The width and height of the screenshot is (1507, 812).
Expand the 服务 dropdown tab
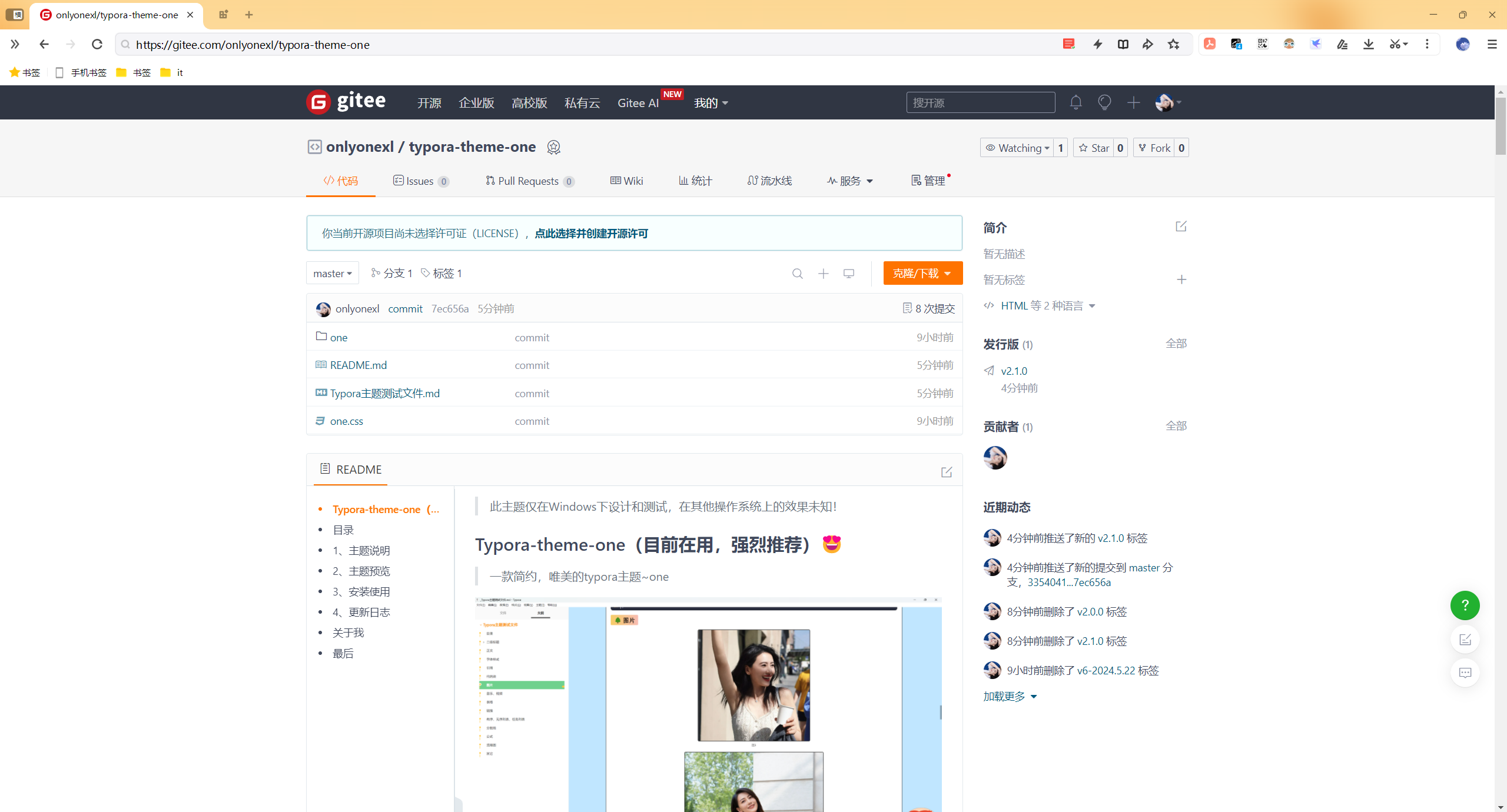point(850,181)
